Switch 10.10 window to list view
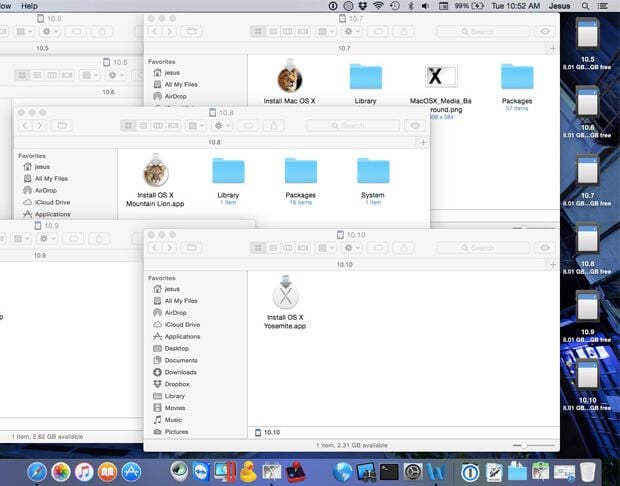 [273, 248]
